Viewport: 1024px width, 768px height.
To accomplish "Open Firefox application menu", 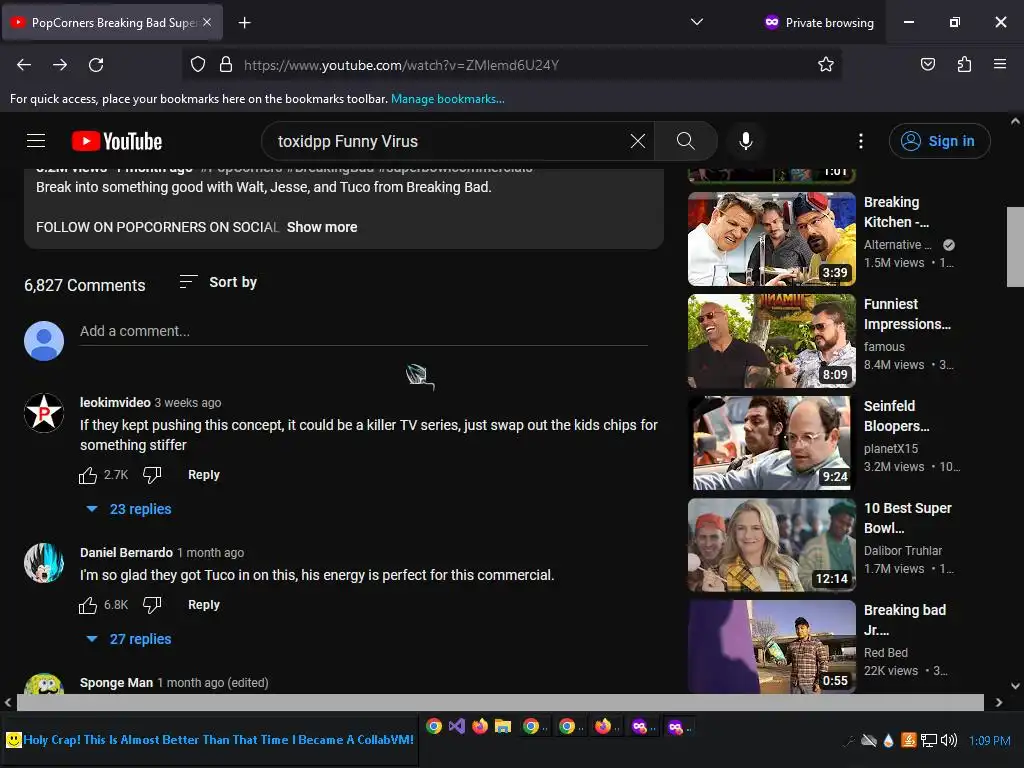I will 1000,65.
